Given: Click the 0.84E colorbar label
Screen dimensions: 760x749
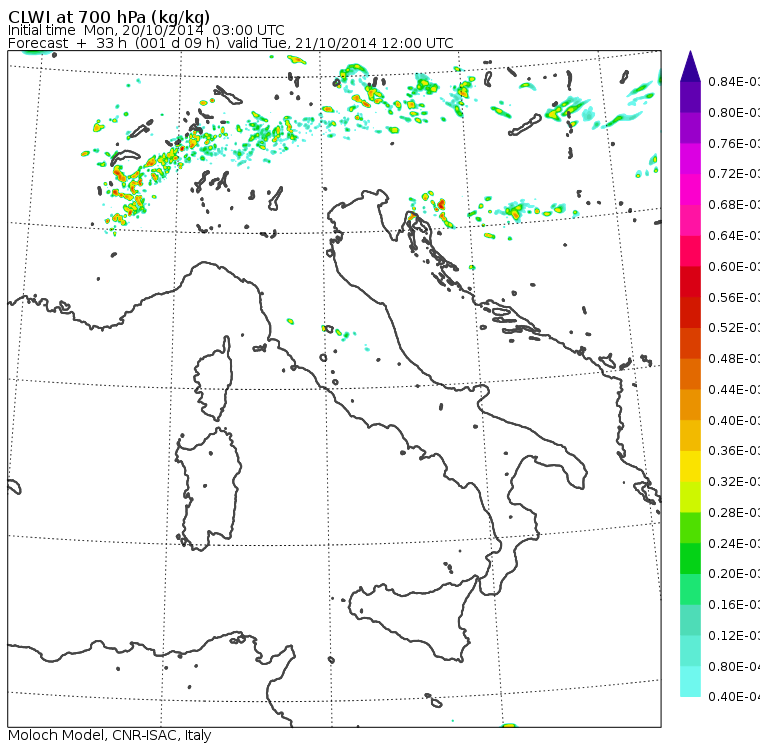Looking at the screenshot, I should pyautogui.click(x=734, y=81).
